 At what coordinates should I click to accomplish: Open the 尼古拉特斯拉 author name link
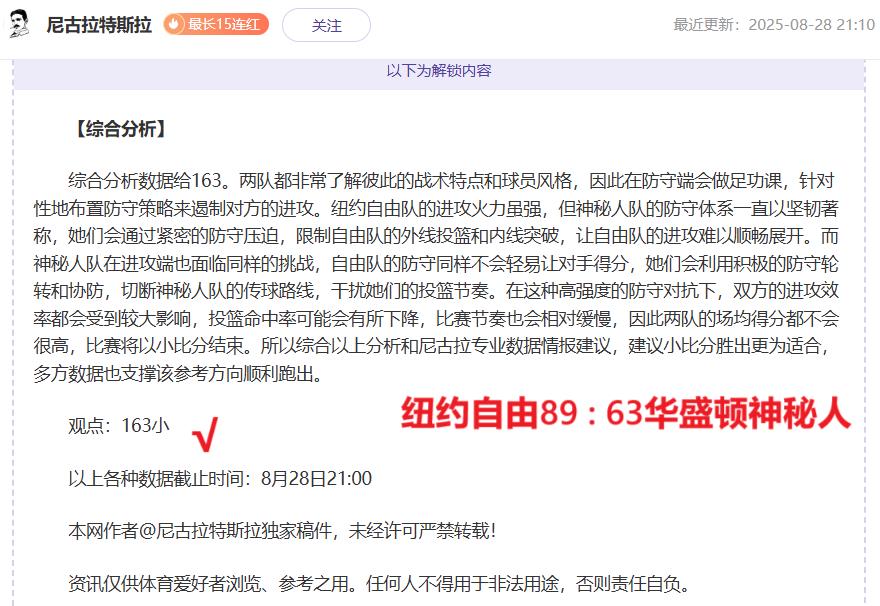tap(99, 25)
